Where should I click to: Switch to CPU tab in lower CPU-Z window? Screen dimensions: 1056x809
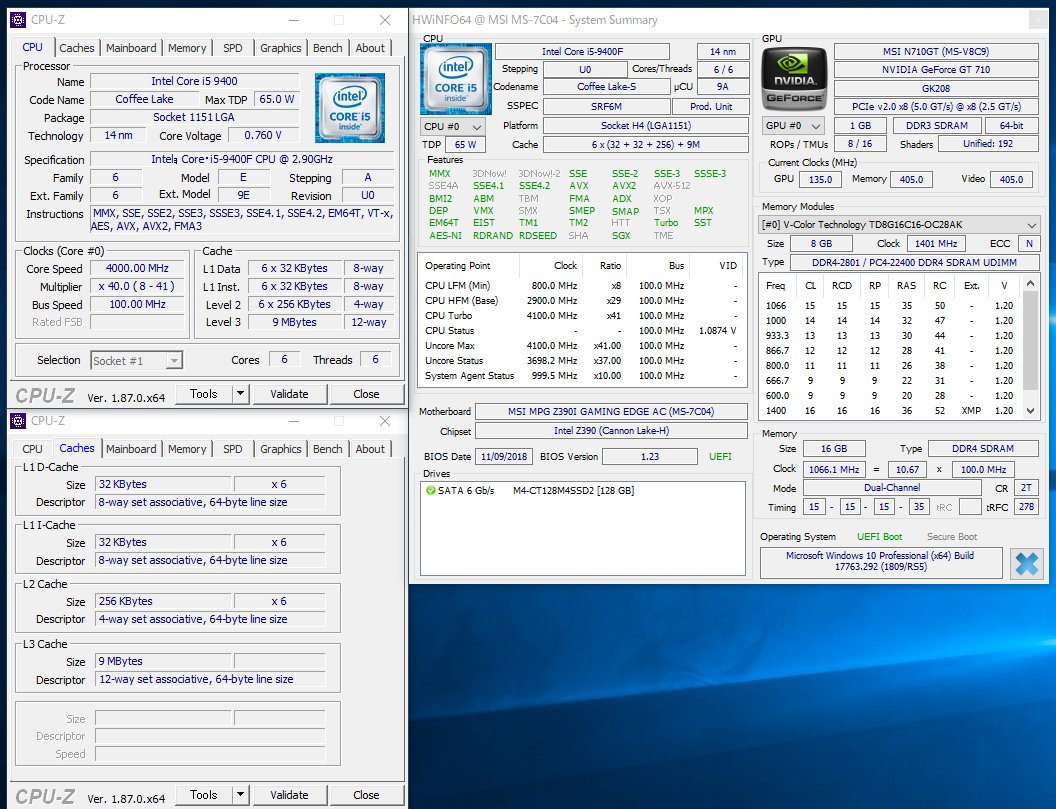(32, 449)
